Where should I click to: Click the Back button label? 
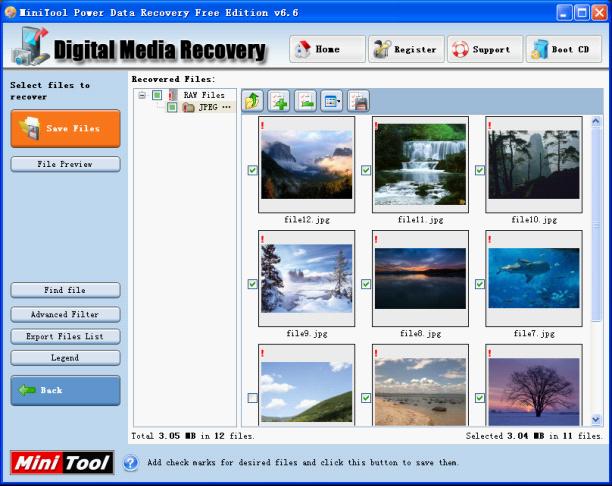[x=52, y=390]
